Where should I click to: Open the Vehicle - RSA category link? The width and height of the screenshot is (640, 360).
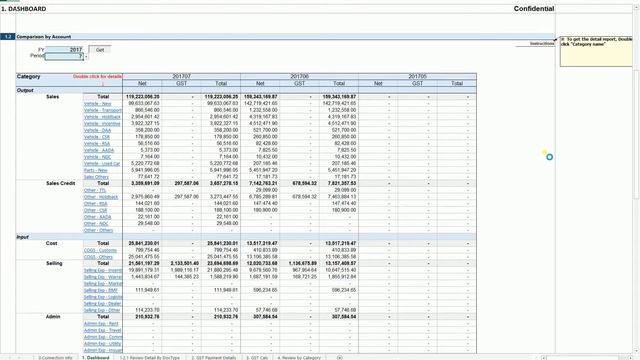point(97,144)
